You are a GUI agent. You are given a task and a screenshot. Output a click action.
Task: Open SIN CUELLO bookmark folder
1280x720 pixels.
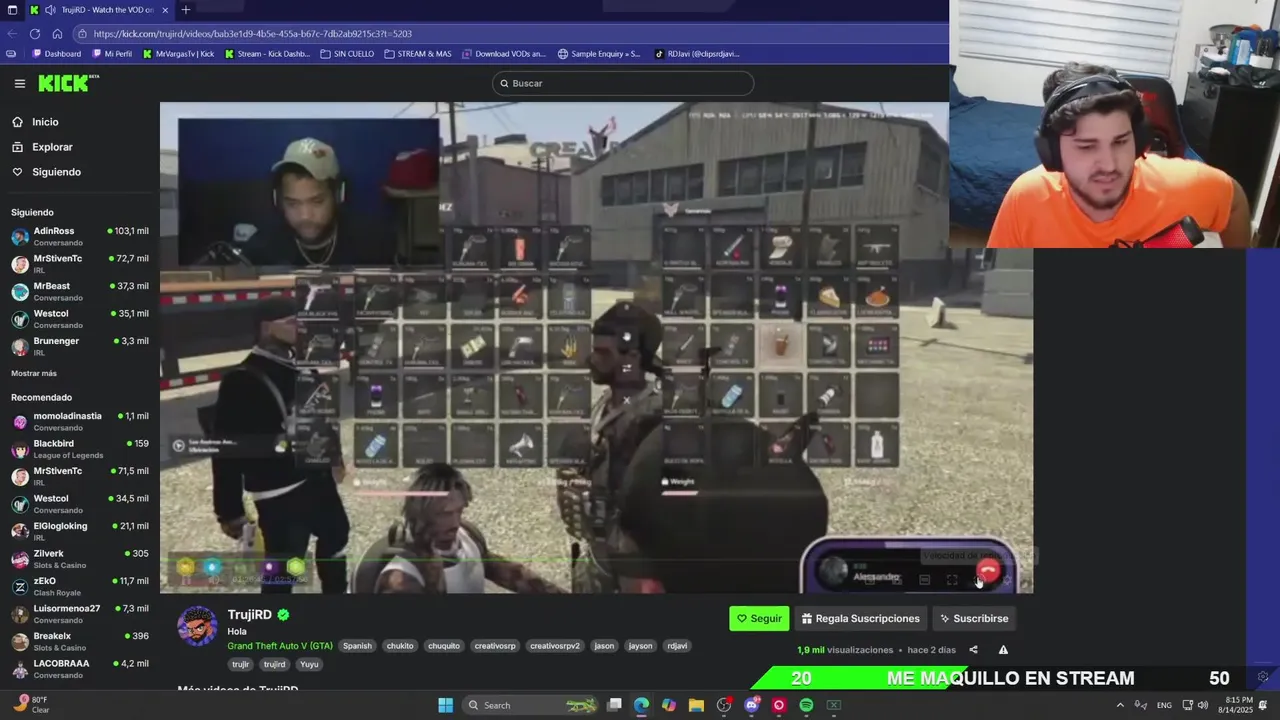click(x=346, y=54)
